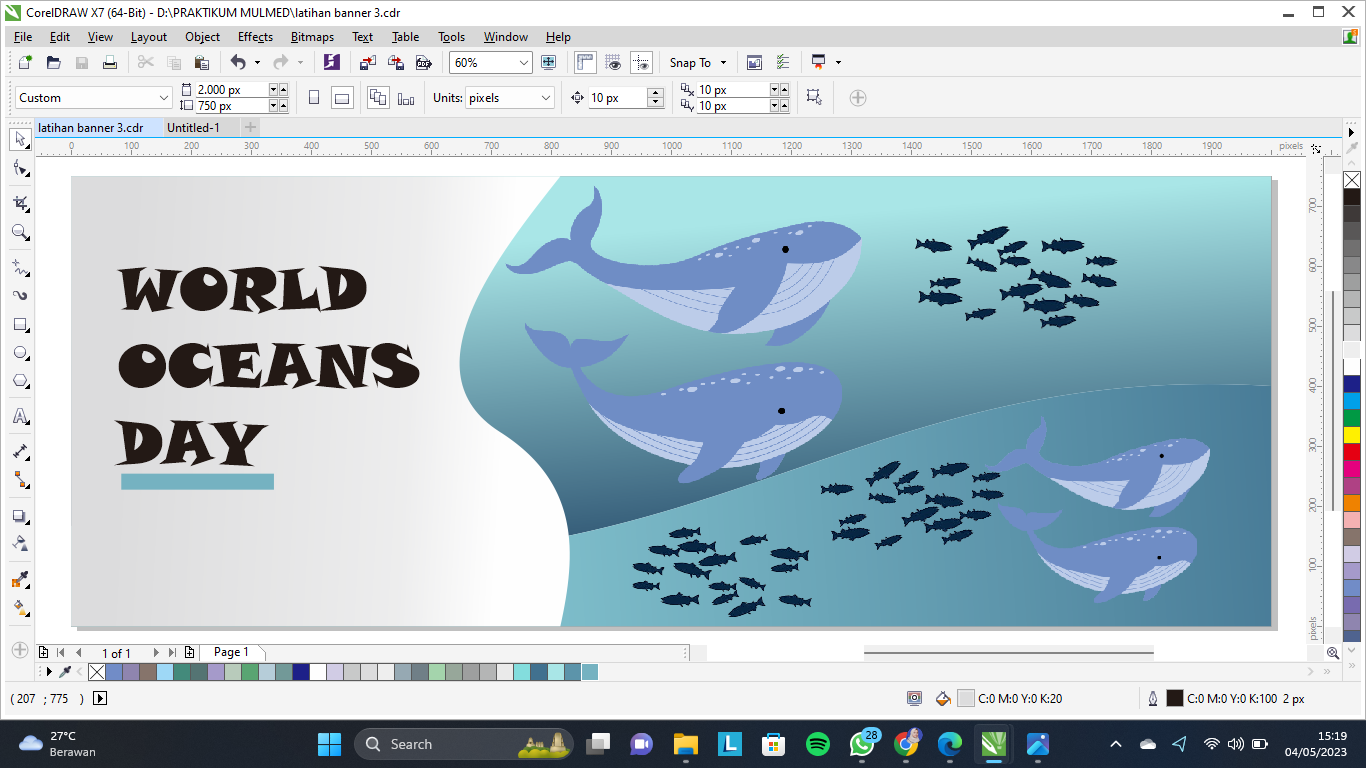Select the Rectangle tool
The height and width of the screenshot is (768, 1366).
[x=20, y=325]
